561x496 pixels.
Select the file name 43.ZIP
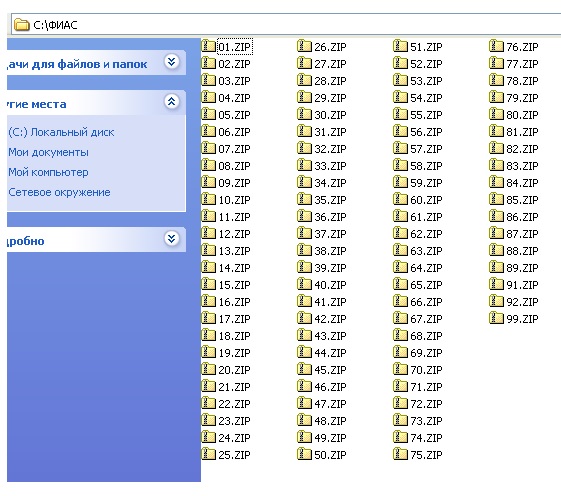[x=330, y=336]
